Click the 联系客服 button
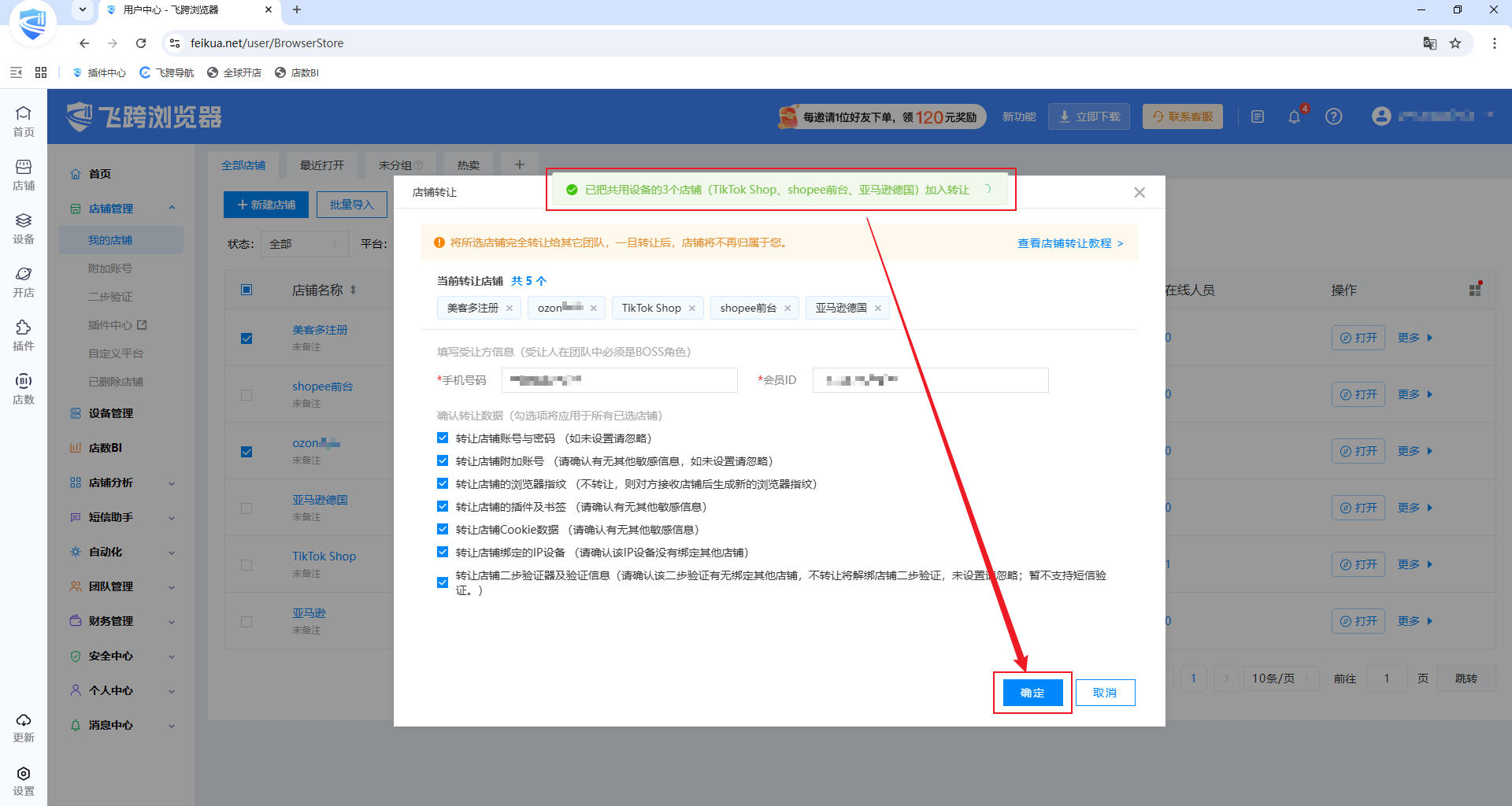The image size is (1512, 806). pos(1183,116)
